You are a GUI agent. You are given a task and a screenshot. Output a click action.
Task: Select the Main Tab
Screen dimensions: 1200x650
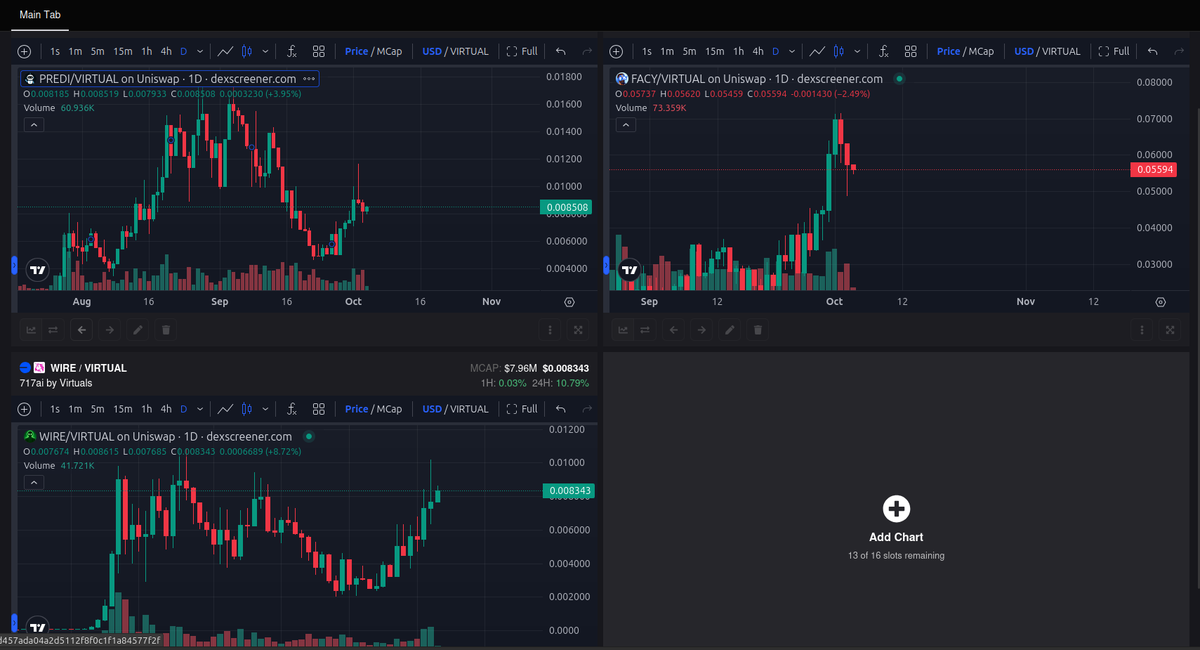[x=40, y=14]
